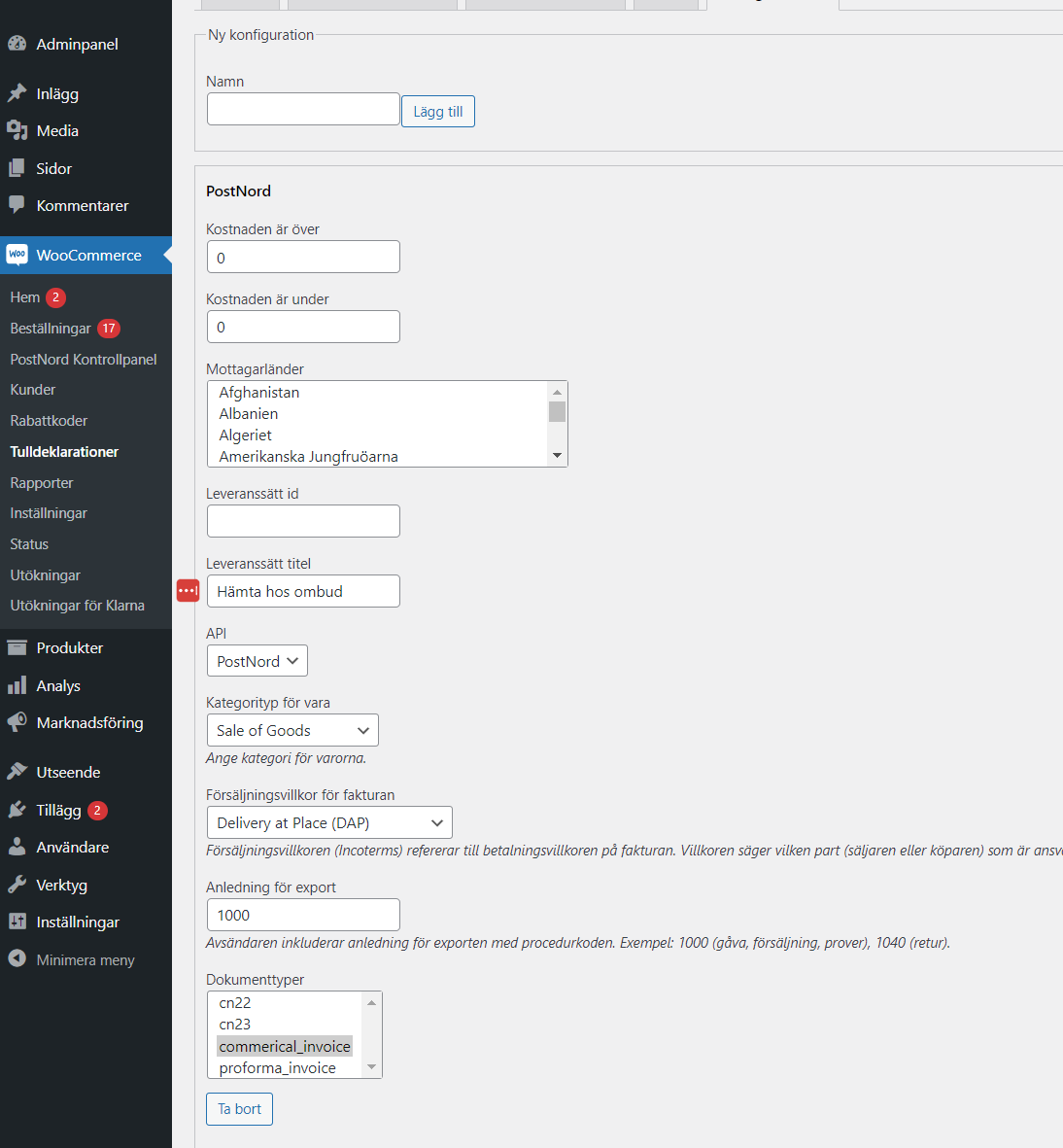Click the Tillägg update badge 2
The image size is (1063, 1148).
97,811
